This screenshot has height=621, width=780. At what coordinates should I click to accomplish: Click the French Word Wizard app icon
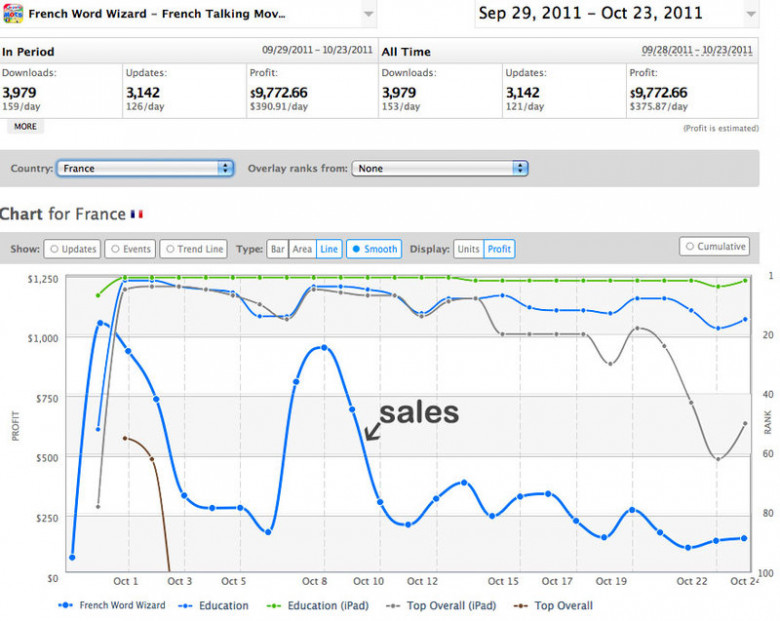12,13
